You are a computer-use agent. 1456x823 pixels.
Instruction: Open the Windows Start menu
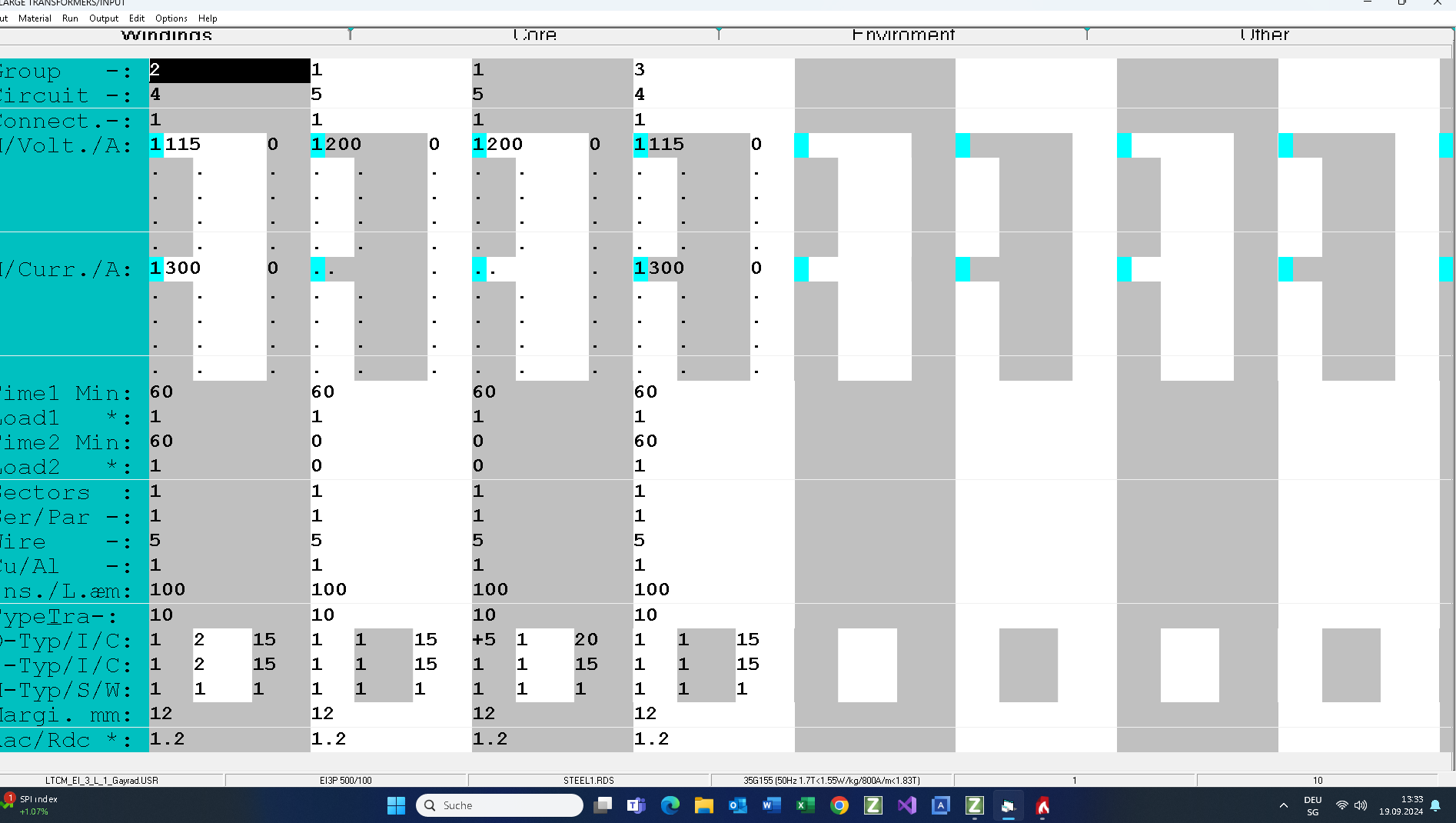click(x=396, y=805)
